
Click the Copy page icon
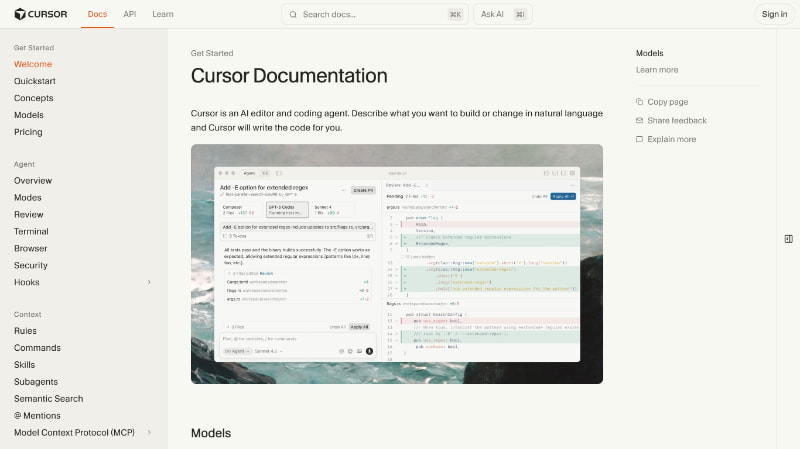[639, 102]
